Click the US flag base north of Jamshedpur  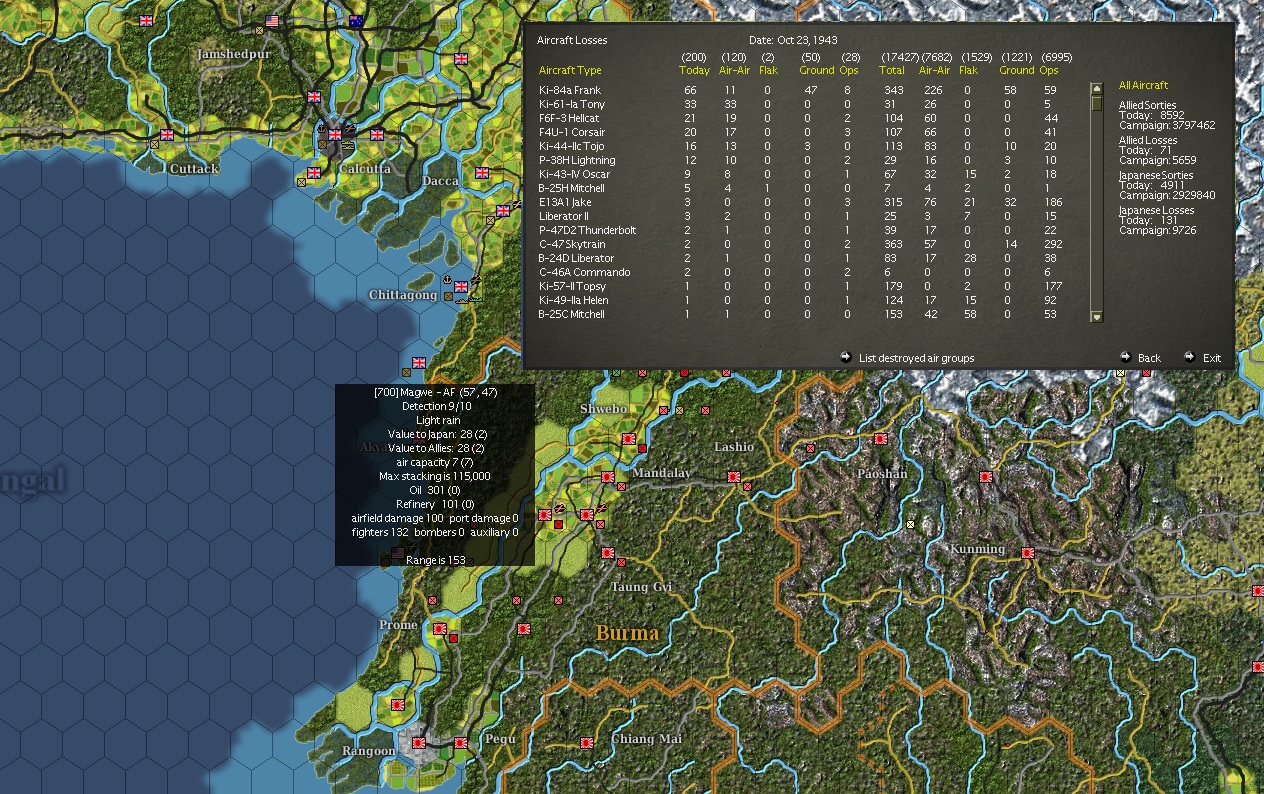273,20
